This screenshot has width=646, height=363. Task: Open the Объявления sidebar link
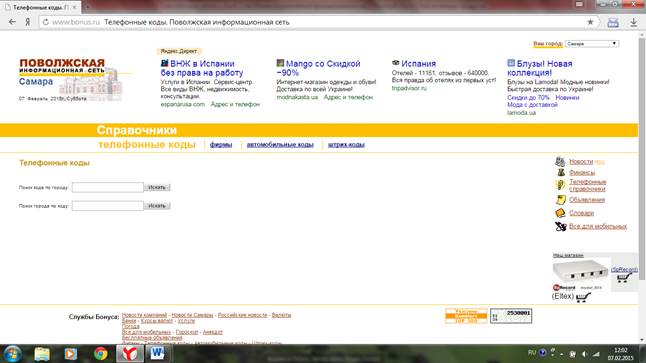[x=587, y=200]
